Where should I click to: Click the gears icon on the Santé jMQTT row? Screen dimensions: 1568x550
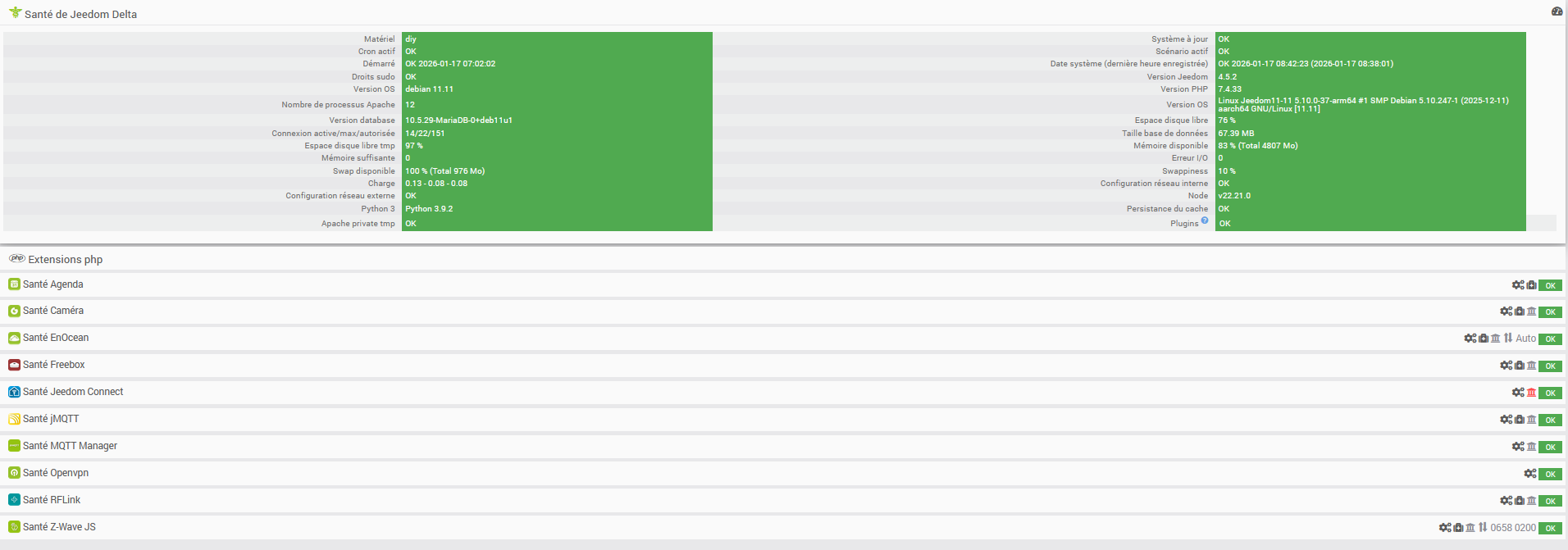[x=1506, y=420]
